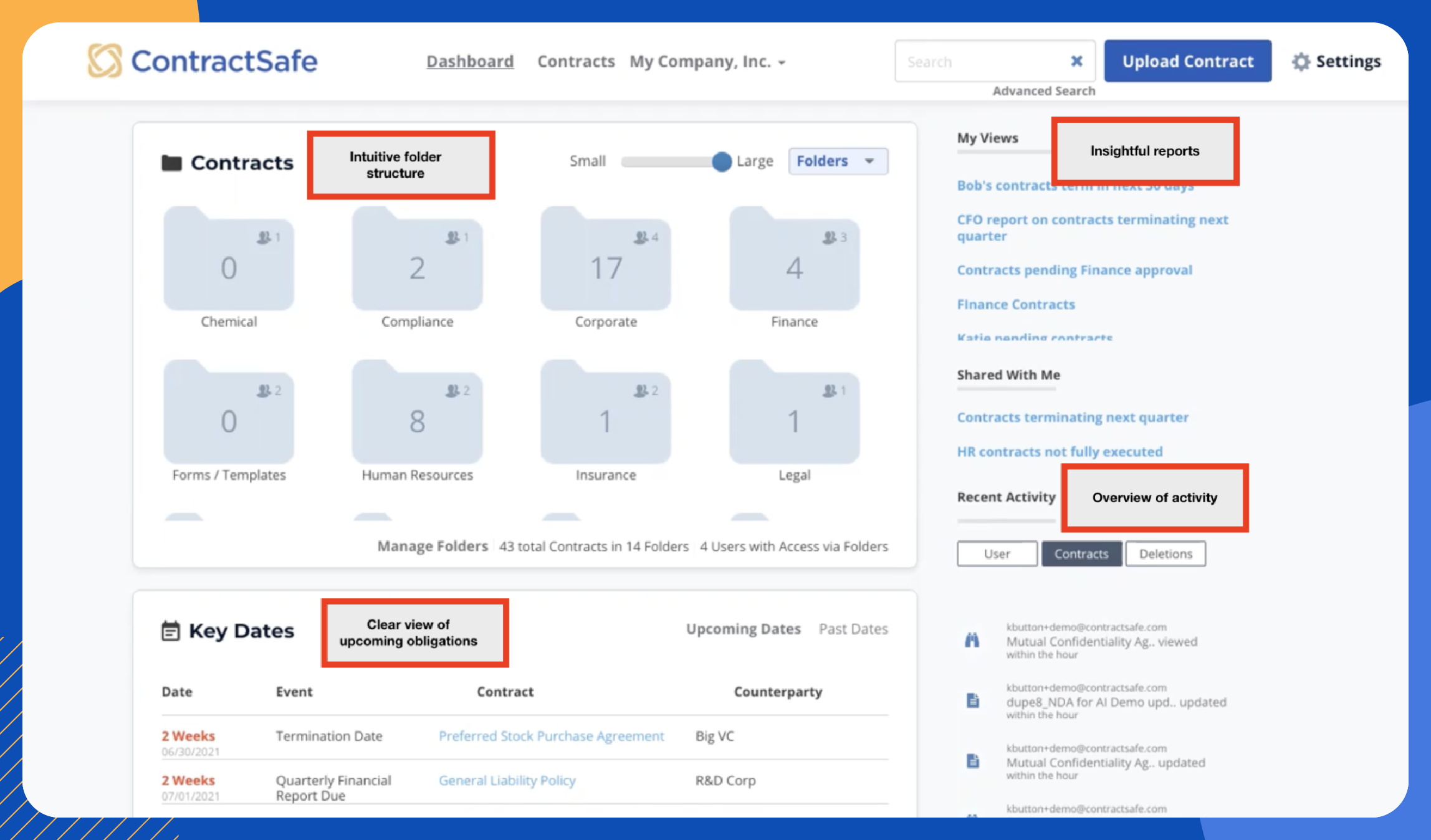
Task: Expand the My Company, Inc. dropdown
Action: click(x=707, y=62)
